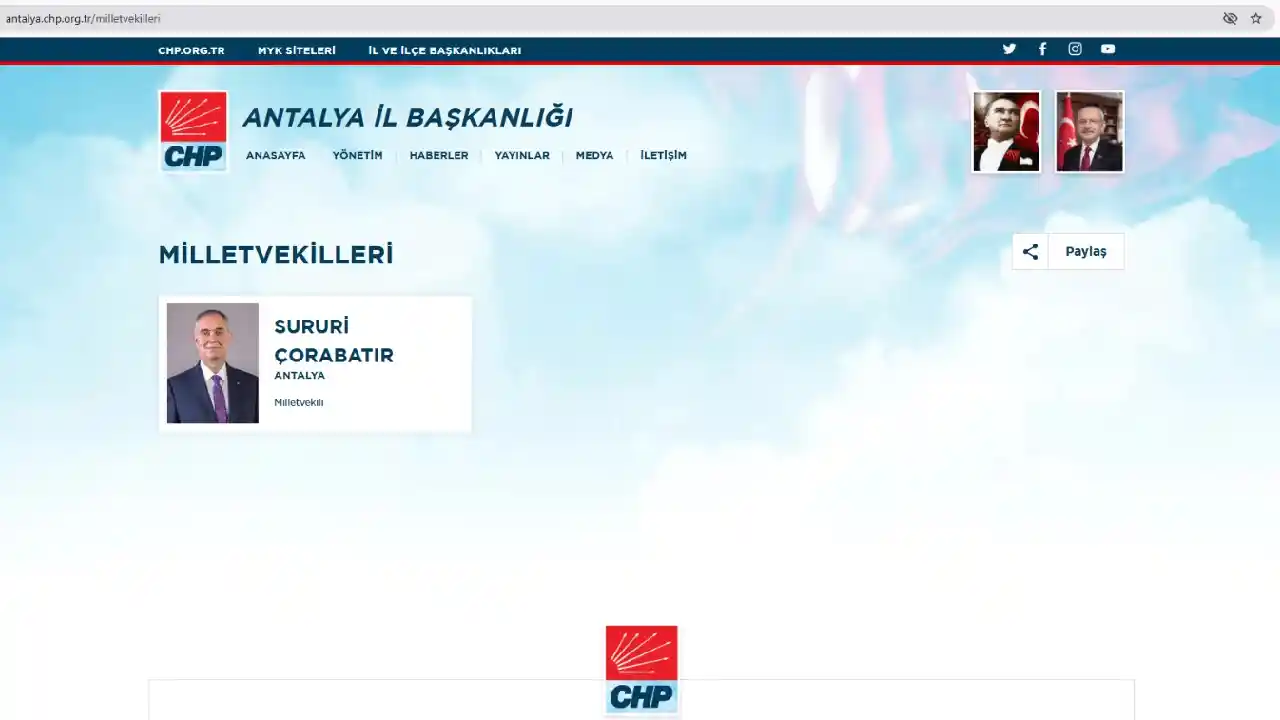This screenshot has height=720, width=1280.
Task: Open Sururi Çorabatır name link
Action: [x=334, y=340]
